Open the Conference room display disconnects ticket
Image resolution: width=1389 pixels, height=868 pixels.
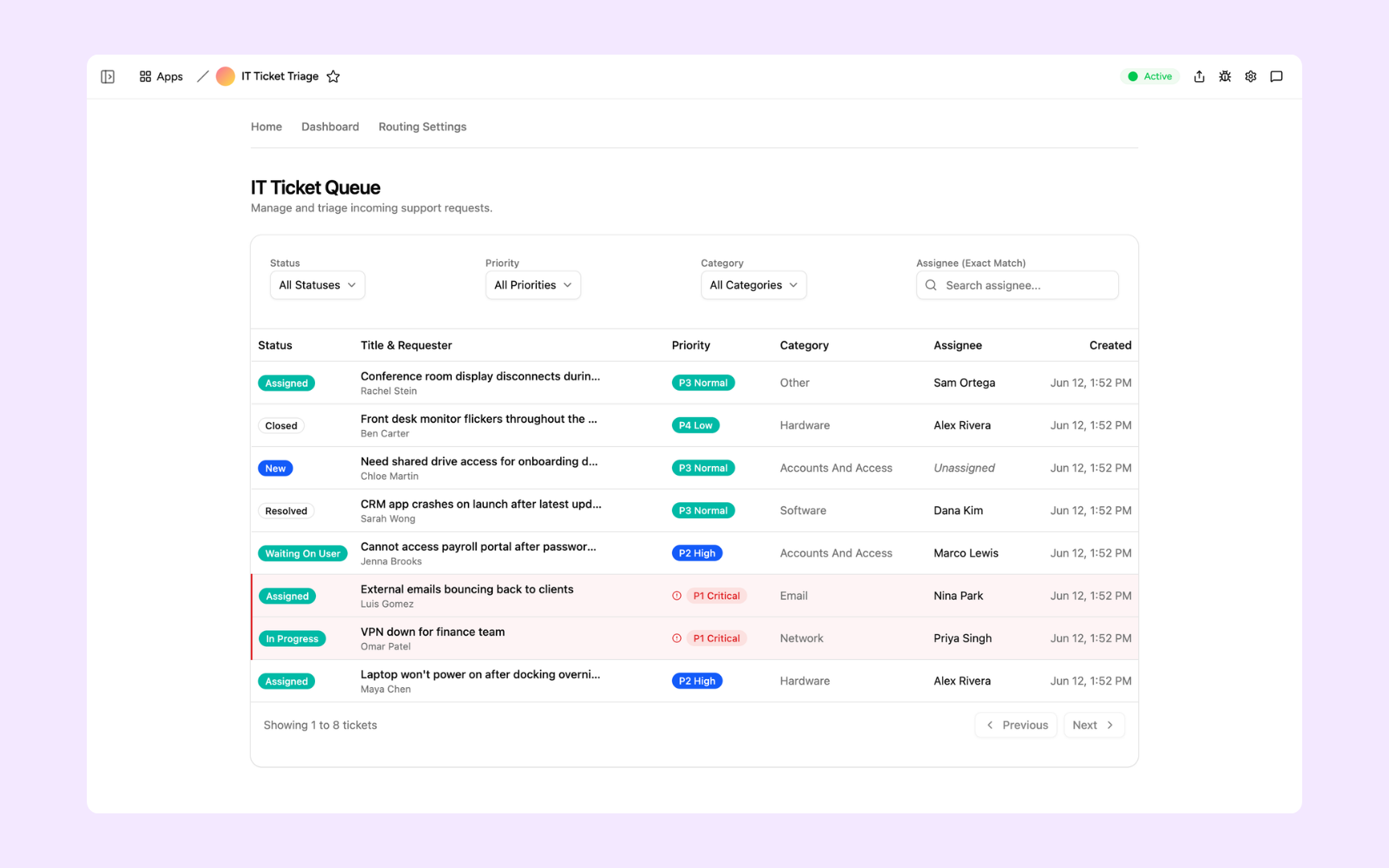point(480,376)
